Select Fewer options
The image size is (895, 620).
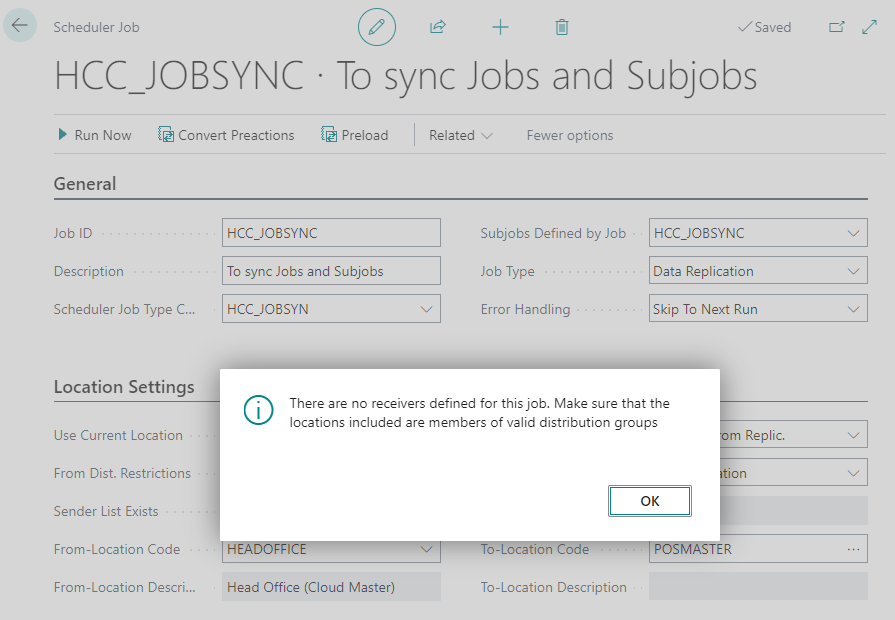coord(570,135)
